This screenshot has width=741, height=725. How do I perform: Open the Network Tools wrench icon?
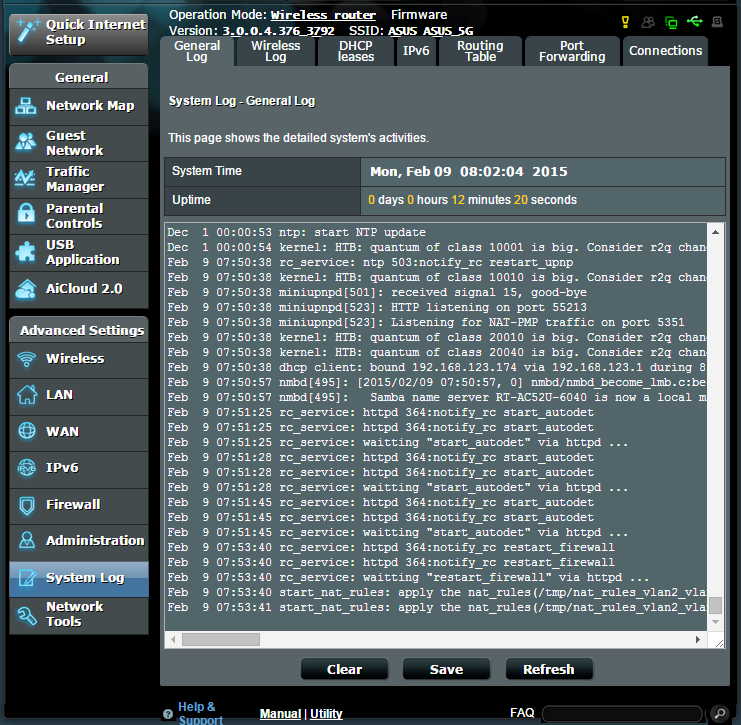coord(26,615)
